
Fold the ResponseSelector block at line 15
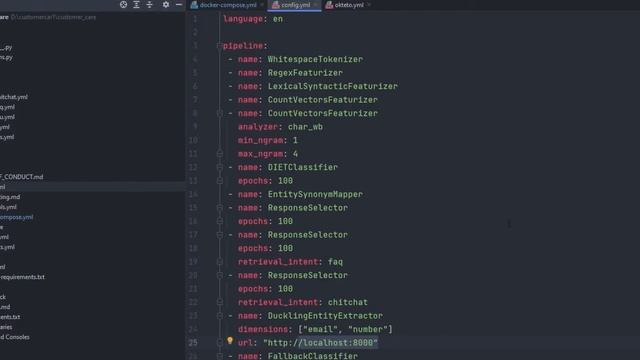click(220, 208)
